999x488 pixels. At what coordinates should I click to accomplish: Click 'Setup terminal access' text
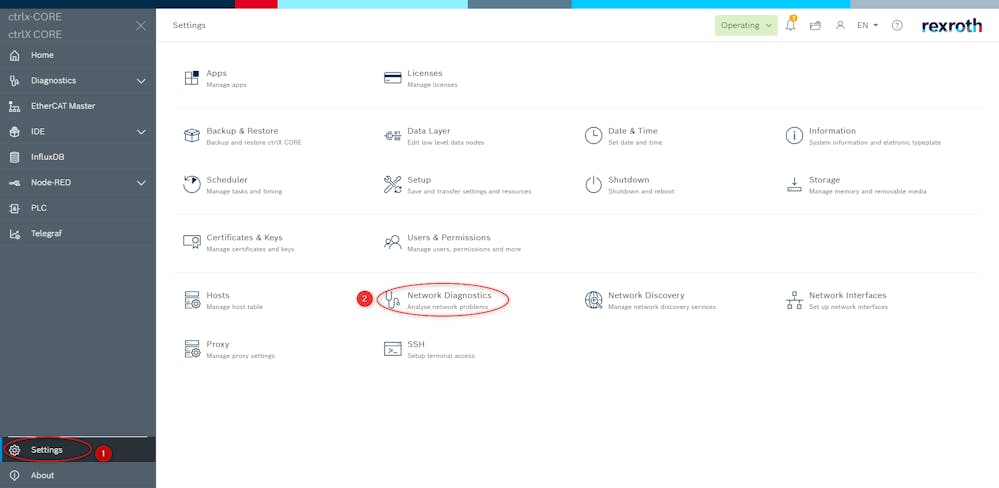point(441,356)
